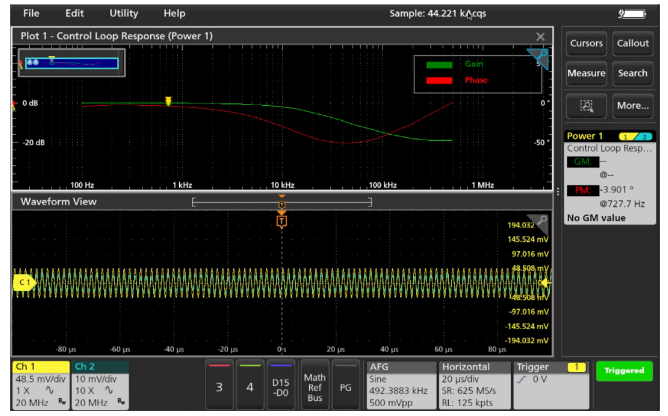Close Plot 1 Control Loop Response
Image resolution: width=668 pixels, height=416 pixels.
tap(540, 37)
